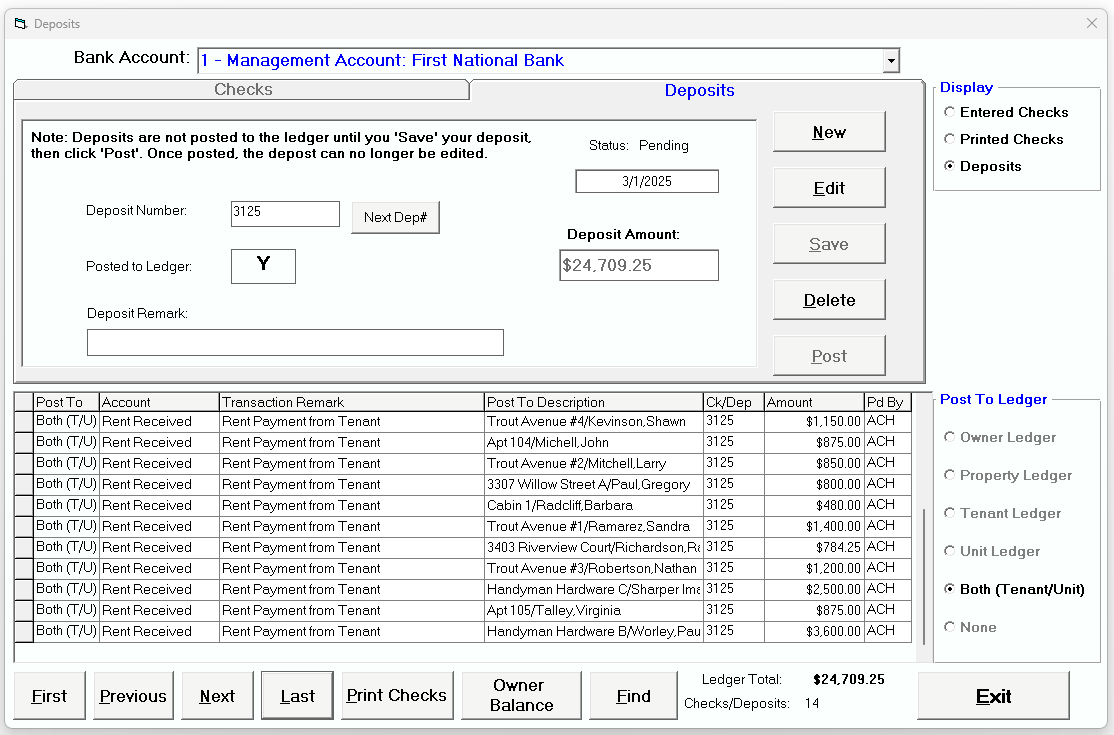Screen dimensions: 1114x735
Task: Switch to the Deposits tab
Action: 699,89
